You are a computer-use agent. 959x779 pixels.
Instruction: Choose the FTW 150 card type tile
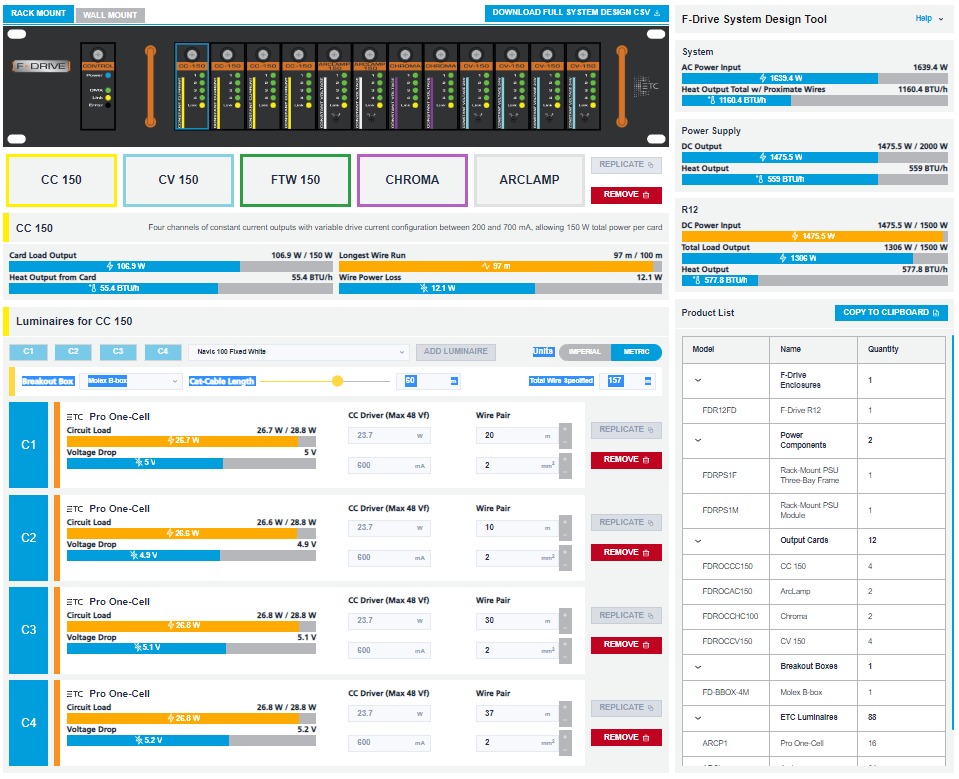(x=295, y=180)
